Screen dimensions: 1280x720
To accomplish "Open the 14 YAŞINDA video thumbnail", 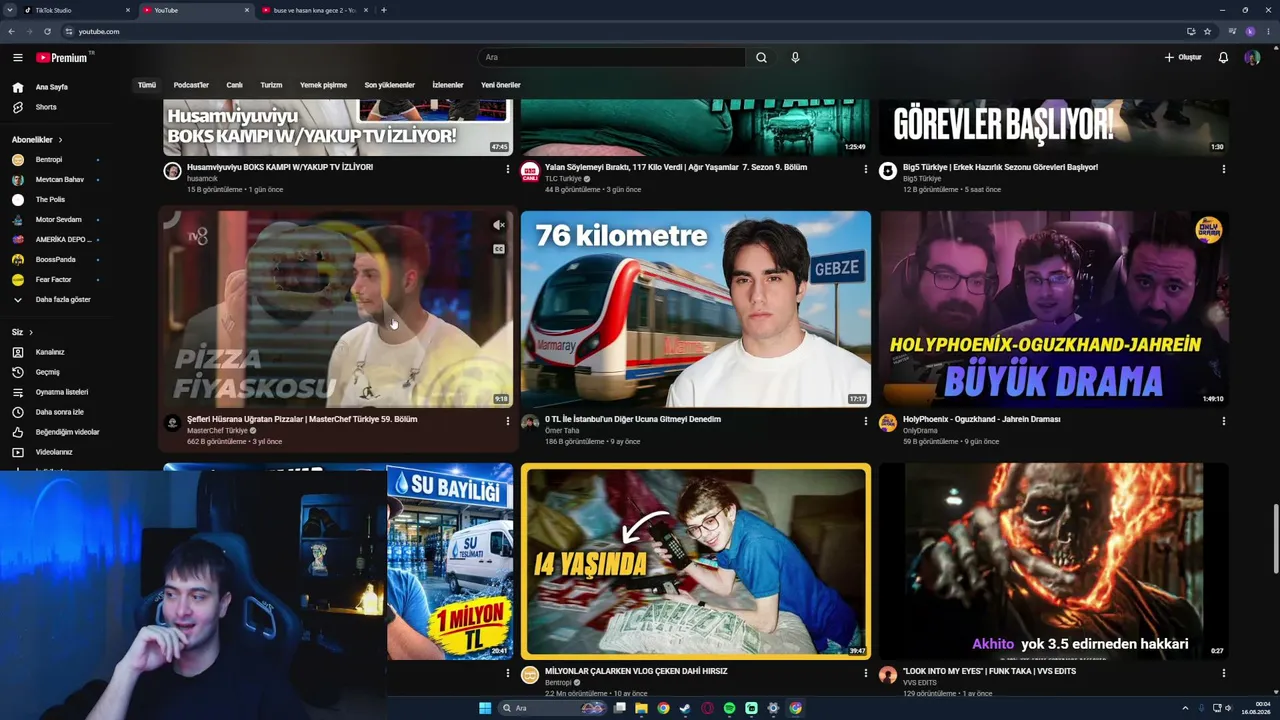I will pos(696,561).
